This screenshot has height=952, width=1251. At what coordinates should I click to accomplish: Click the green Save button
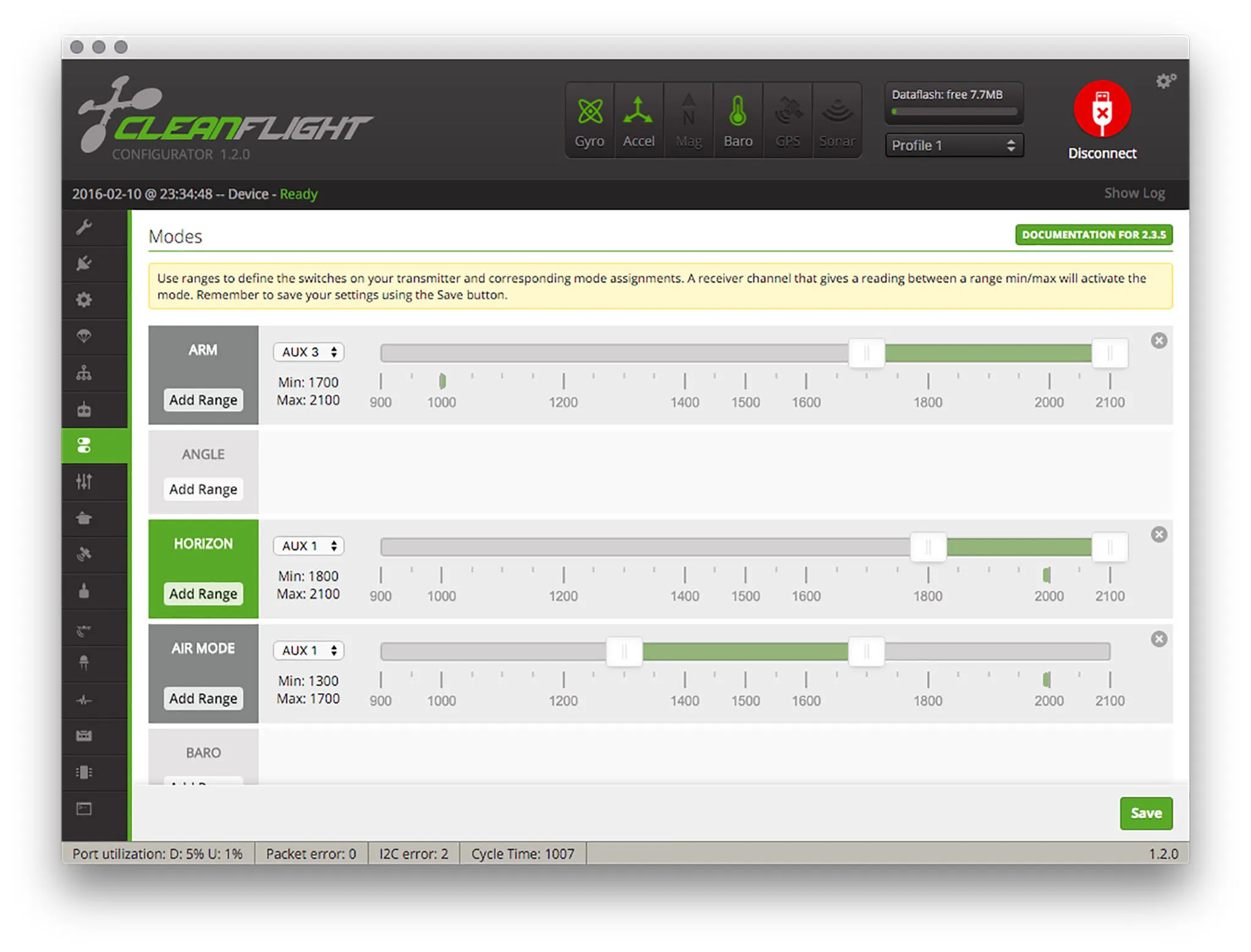point(1145,813)
